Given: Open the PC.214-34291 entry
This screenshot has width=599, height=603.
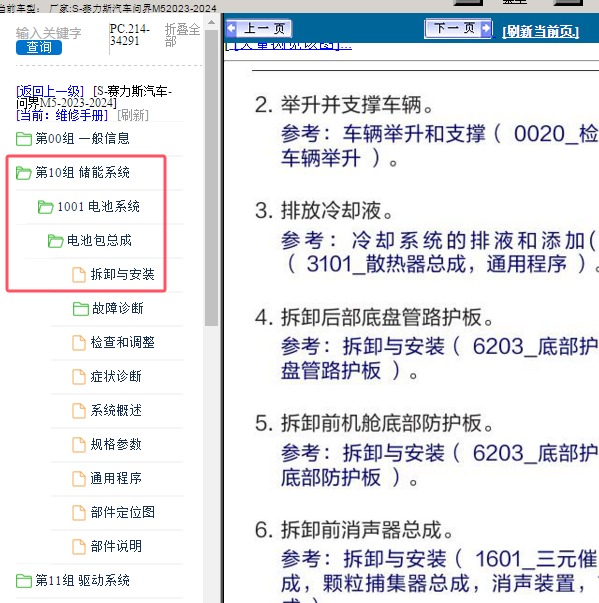Looking at the screenshot, I should click(129, 35).
